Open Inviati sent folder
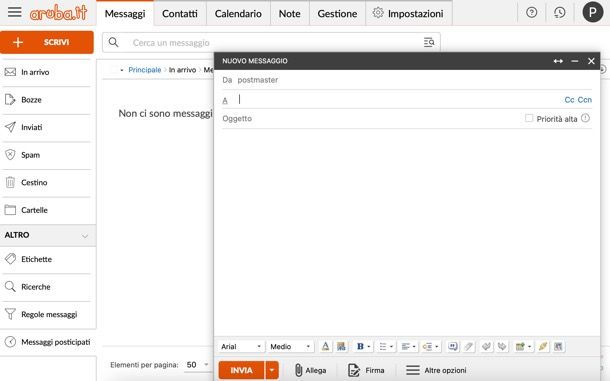Image resolution: width=610 pixels, height=381 pixels. point(47,127)
